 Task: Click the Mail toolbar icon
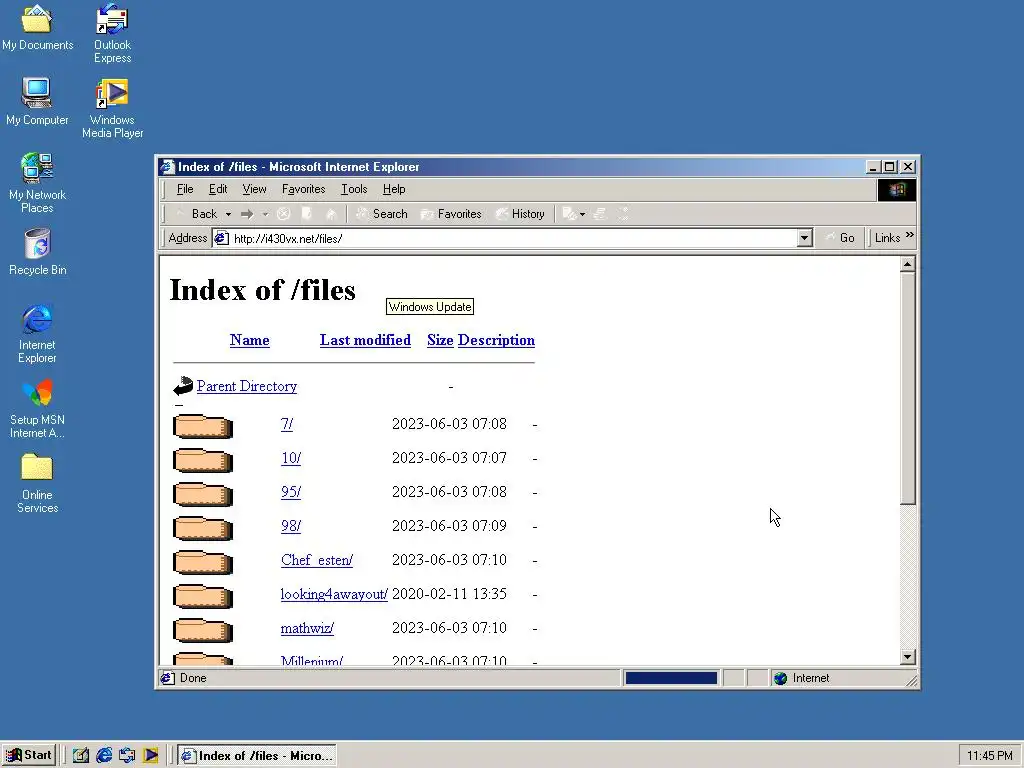pyautogui.click(x=569, y=214)
